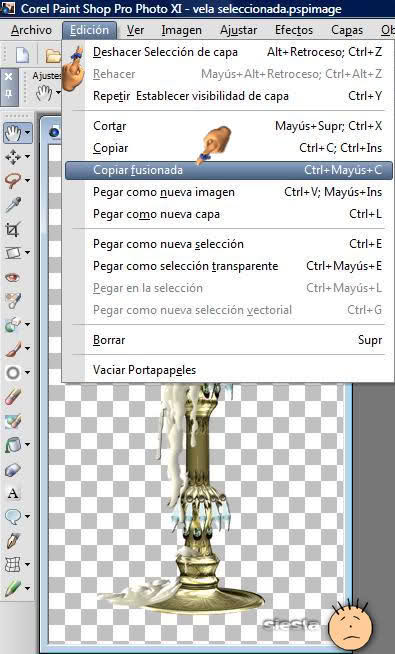This screenshot has height=654, width=395.
Task: Choose Cortar from the Edición menu
Action: point(229,126)
